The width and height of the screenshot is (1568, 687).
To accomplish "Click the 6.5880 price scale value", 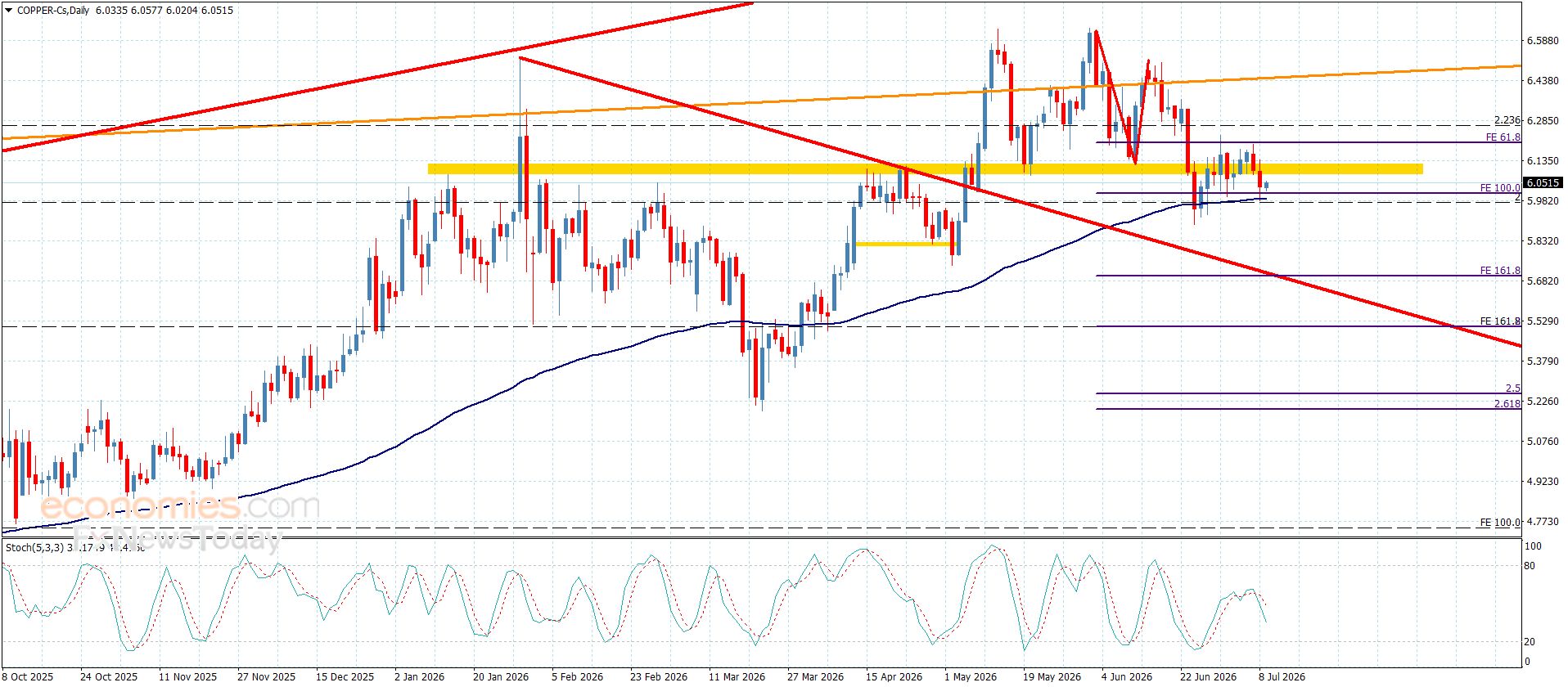I will click(x=1543, y=41).
